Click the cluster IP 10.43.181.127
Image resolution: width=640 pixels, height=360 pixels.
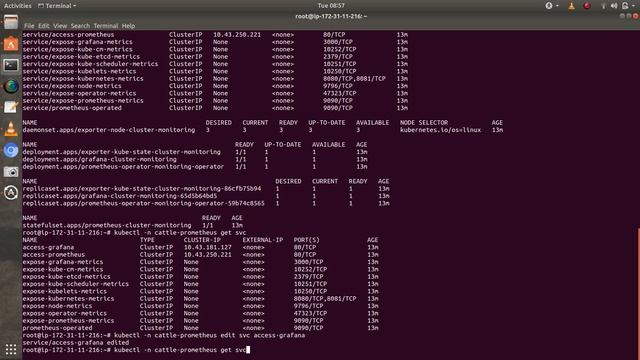(x=207, y=248)
